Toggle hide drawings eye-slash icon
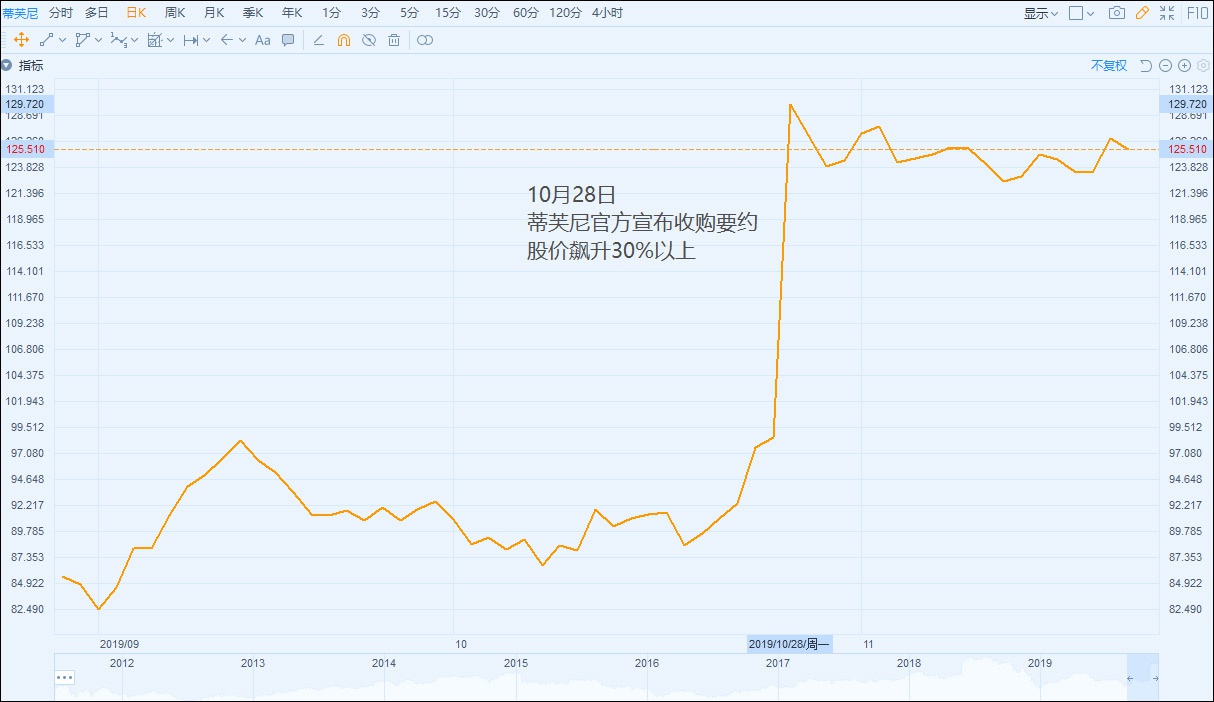 [x=369, y=40]
